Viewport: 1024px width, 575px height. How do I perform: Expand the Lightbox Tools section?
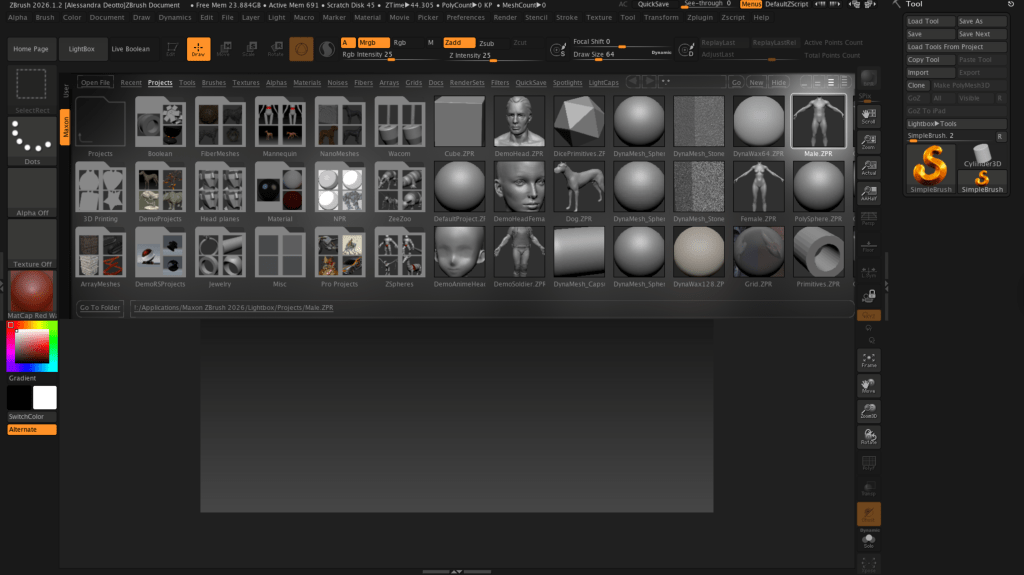955,123
